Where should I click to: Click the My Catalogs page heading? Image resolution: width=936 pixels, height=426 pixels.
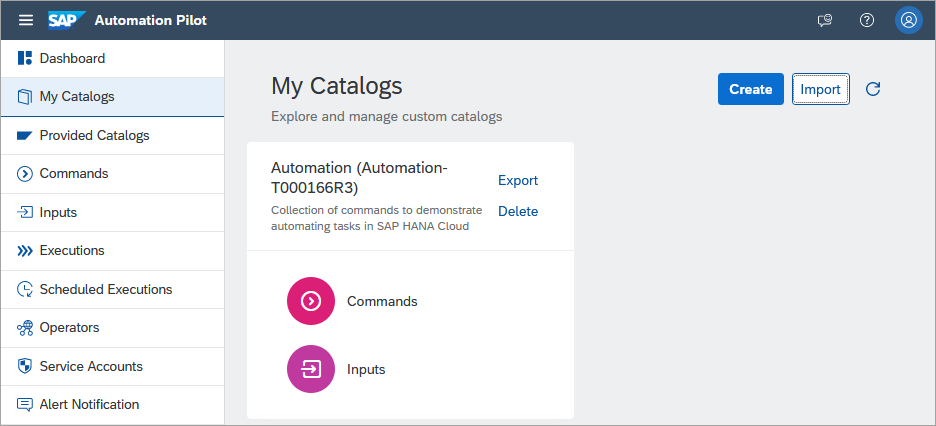337,86
